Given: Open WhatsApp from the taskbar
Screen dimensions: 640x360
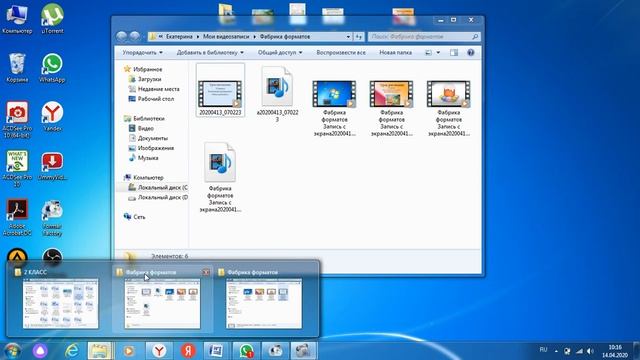Looking at the screenshot, I should click(x=246, y=351).
